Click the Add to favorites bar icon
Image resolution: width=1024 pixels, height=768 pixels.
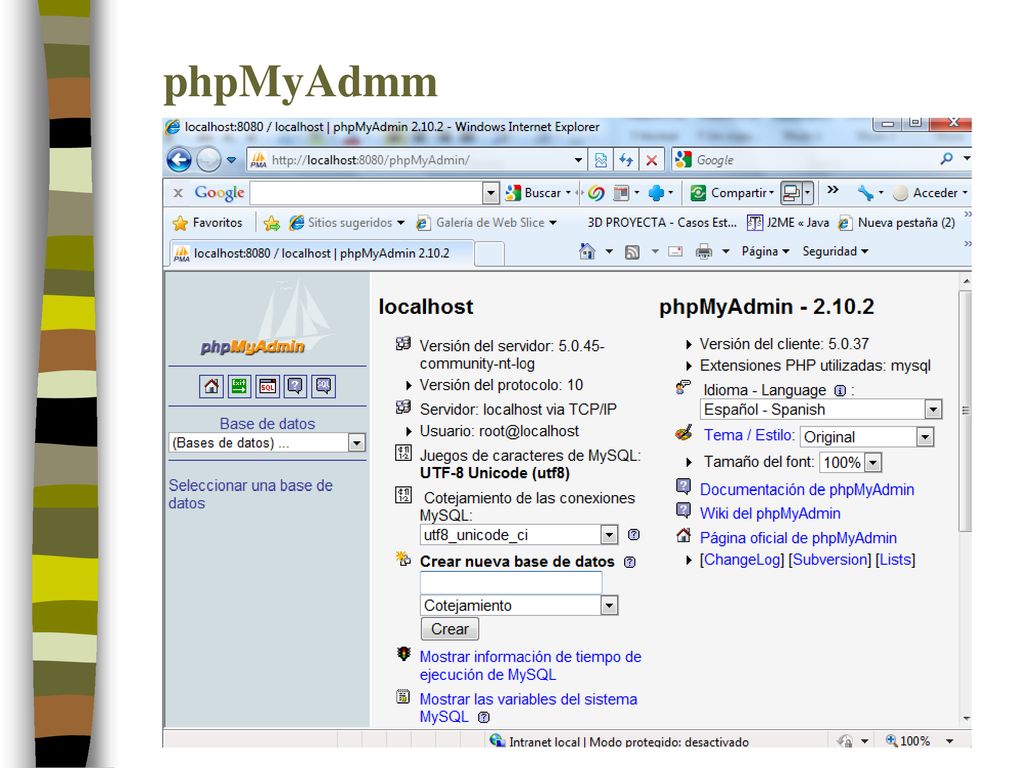click(272, 223)
